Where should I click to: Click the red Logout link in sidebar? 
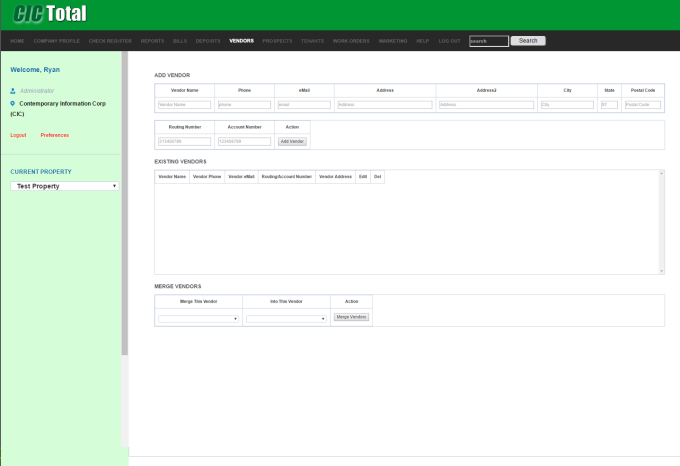pyautogui.click(x=18, y=135)
